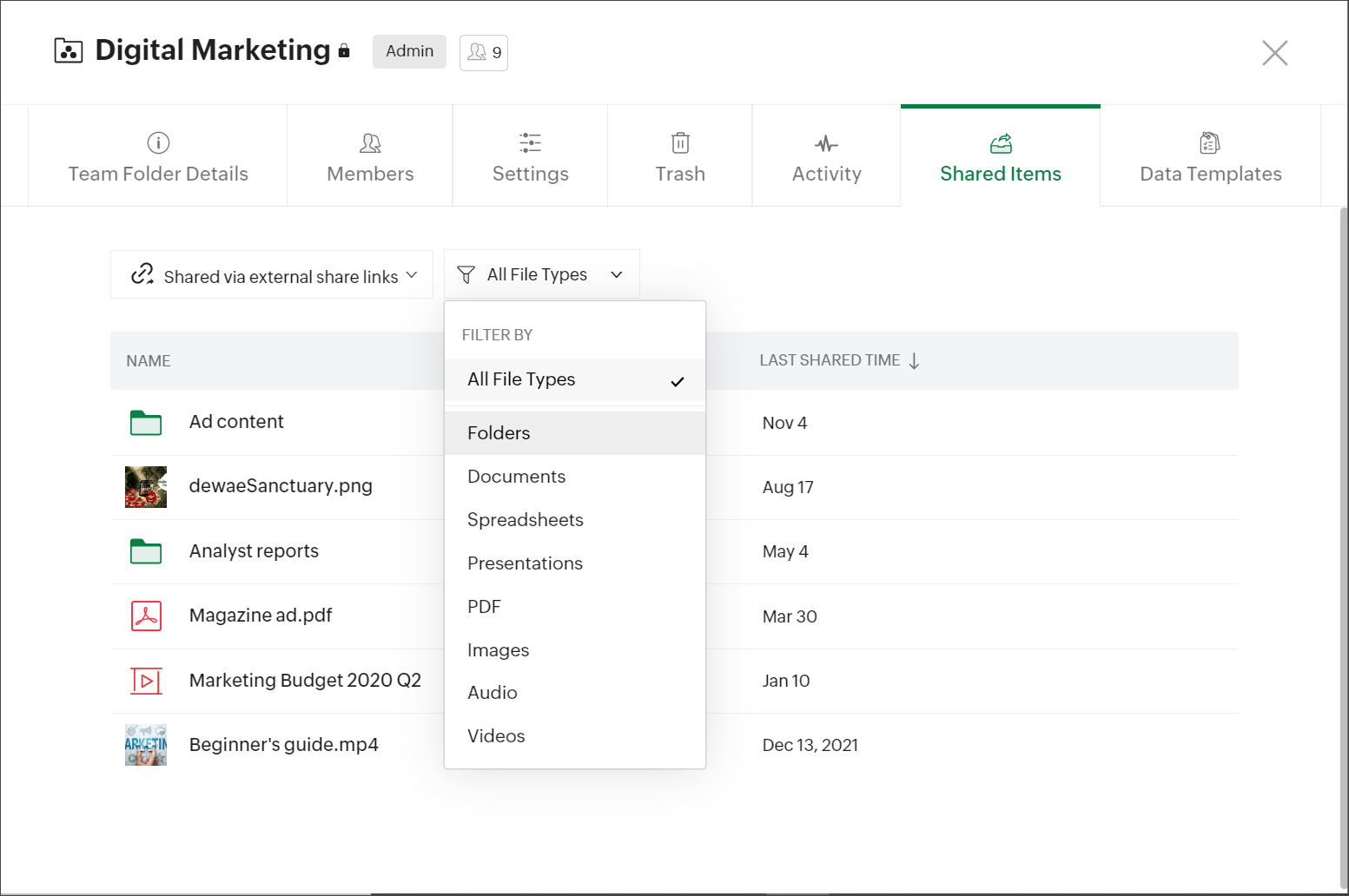
Task: Expand the Shared via external share links dropdown
Action: pyautogui.click(x=271, y=275)
